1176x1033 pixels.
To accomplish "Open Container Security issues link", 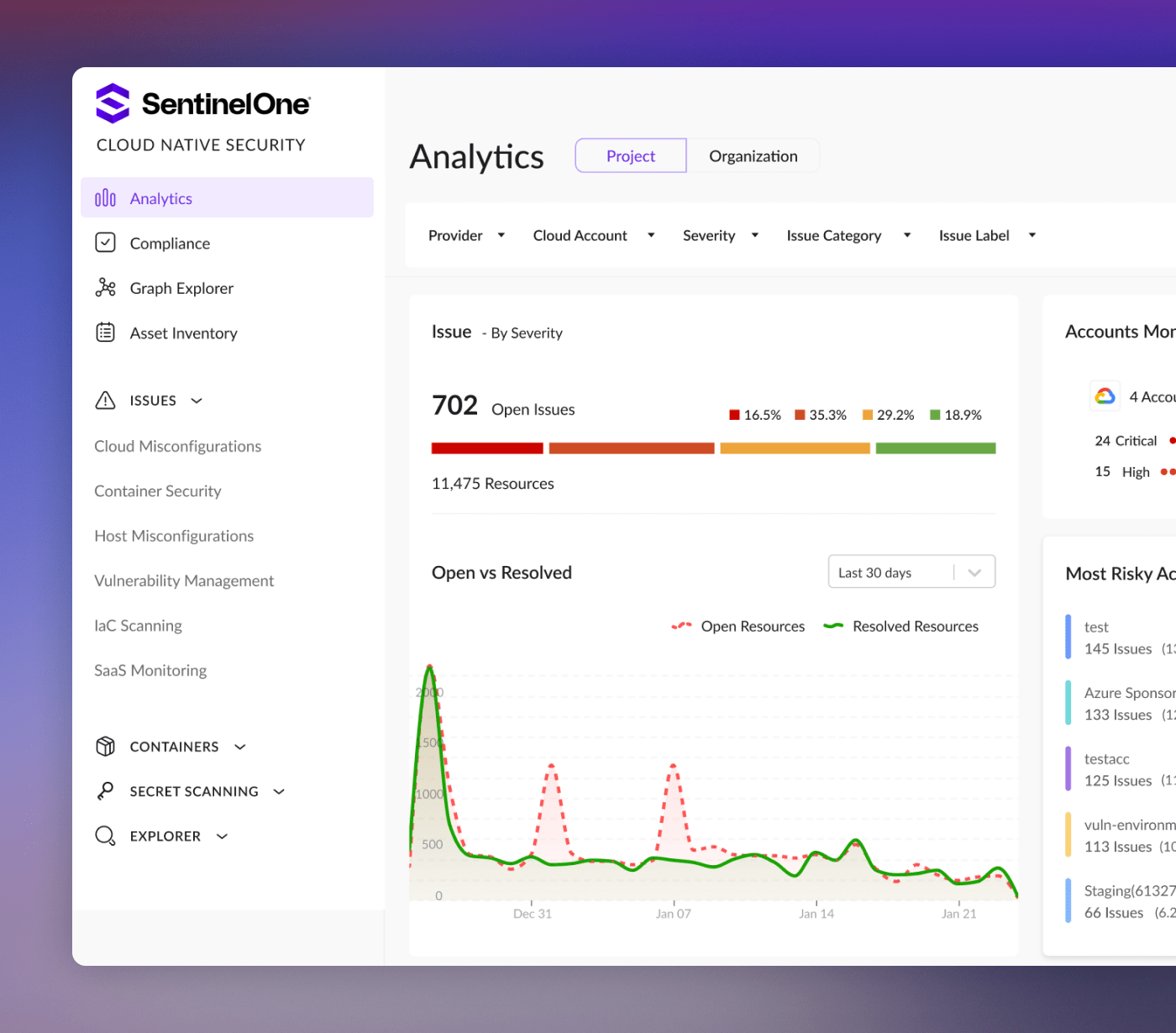I will [158, 491].
